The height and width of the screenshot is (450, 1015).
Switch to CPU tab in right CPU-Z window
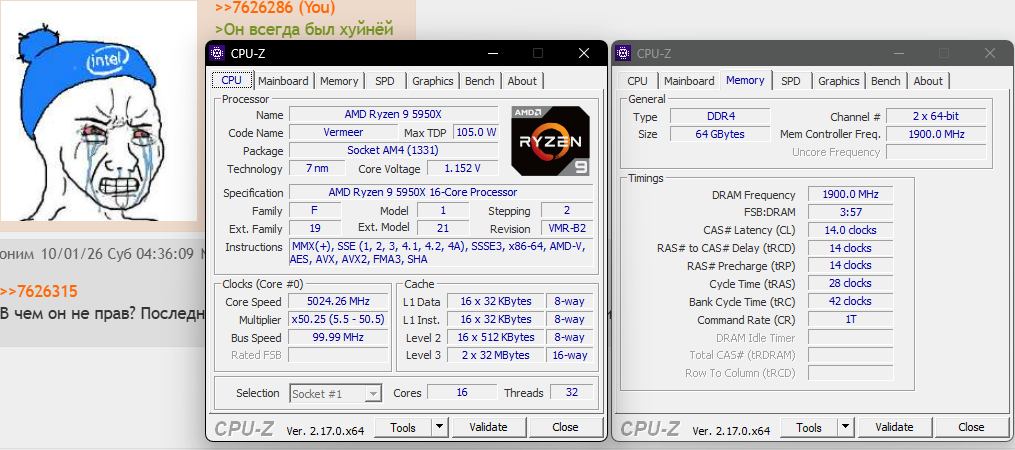tap(637, 81)
